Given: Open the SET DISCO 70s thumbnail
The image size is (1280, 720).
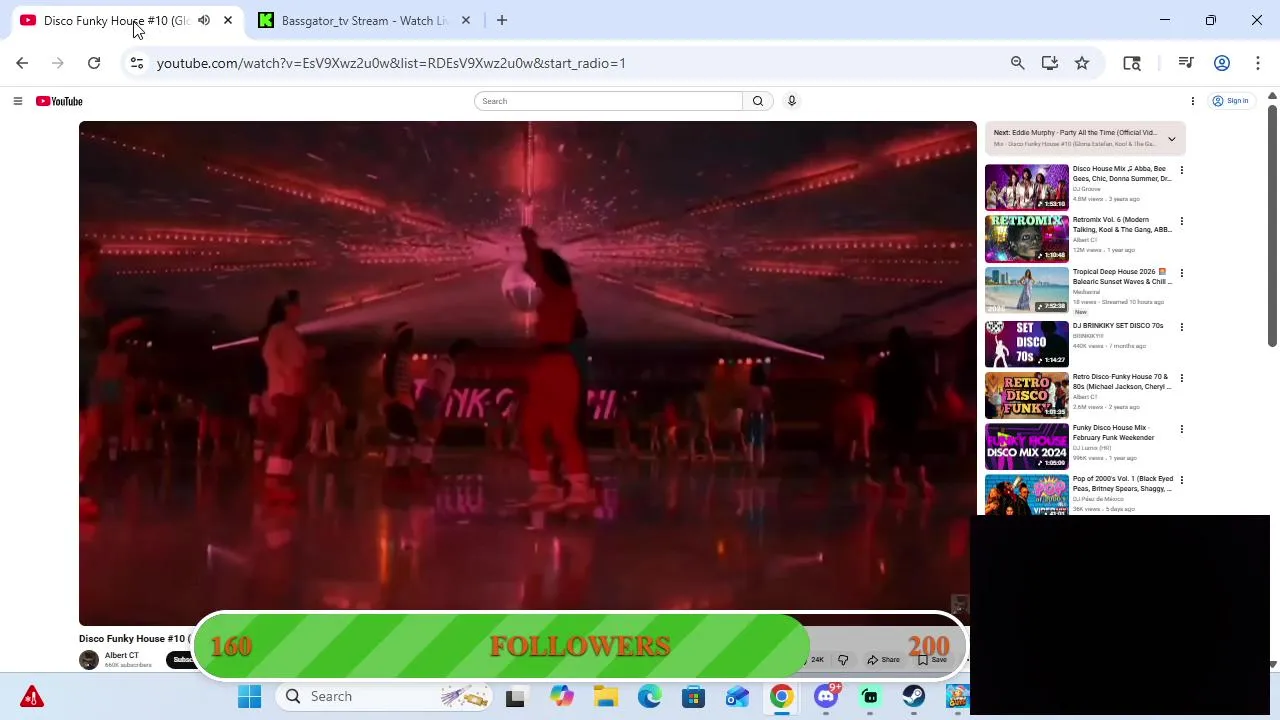Looking at the screenshot, I should point(1027,344).
